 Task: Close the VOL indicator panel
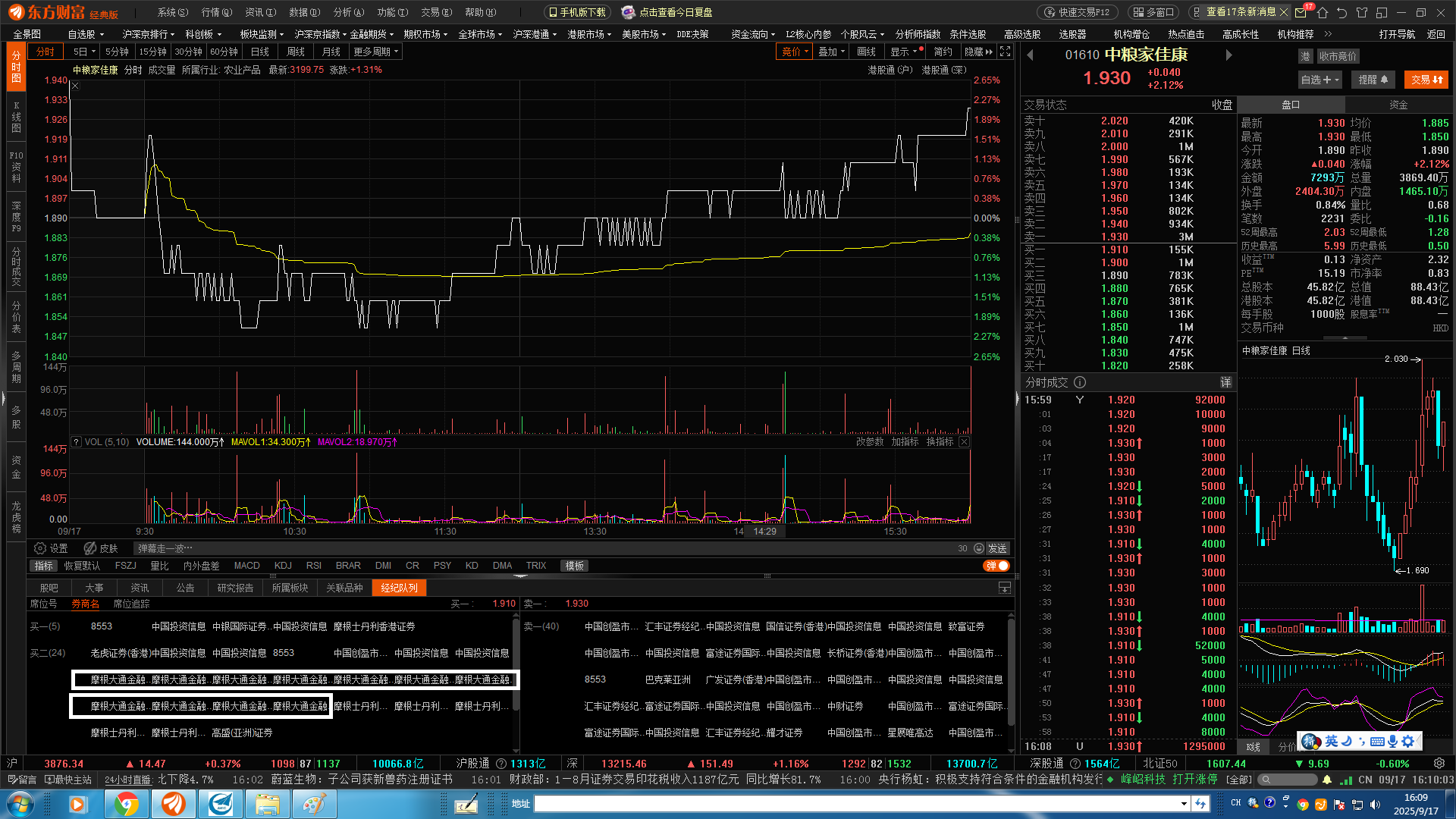click(x=964, y=442)
